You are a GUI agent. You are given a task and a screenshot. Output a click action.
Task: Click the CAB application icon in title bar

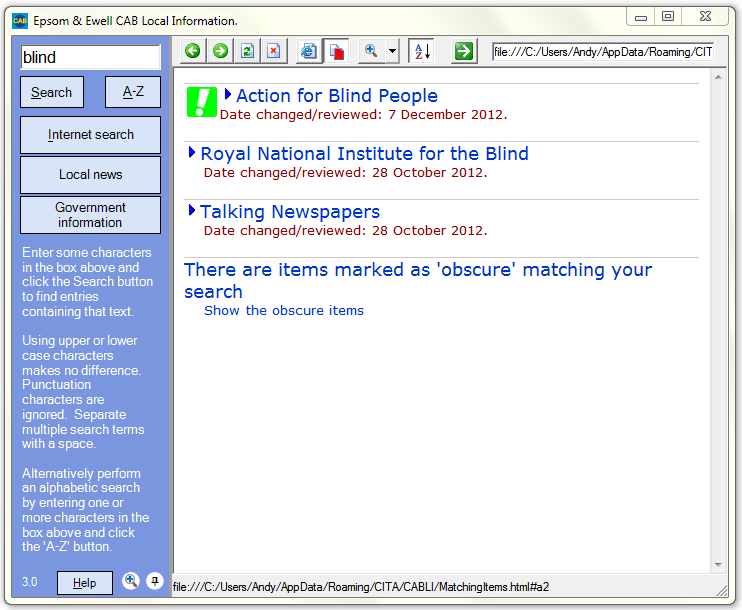20,21
